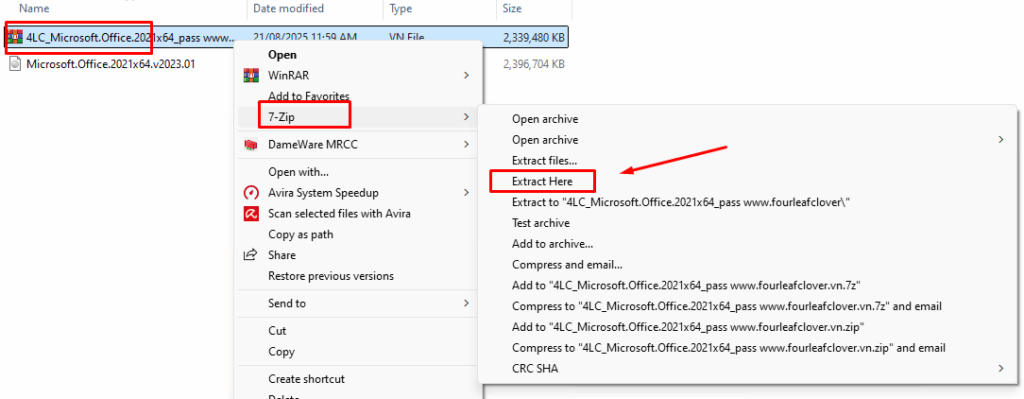Expand the WinRAR submenu arrow
This screenshot has width=1024, height=399.
coord(466,75)
